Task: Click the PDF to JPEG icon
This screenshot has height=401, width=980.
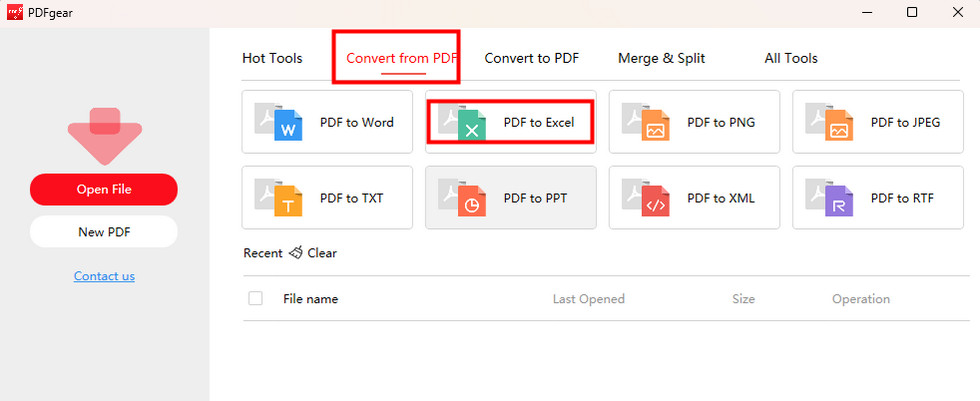Action: 829,121
